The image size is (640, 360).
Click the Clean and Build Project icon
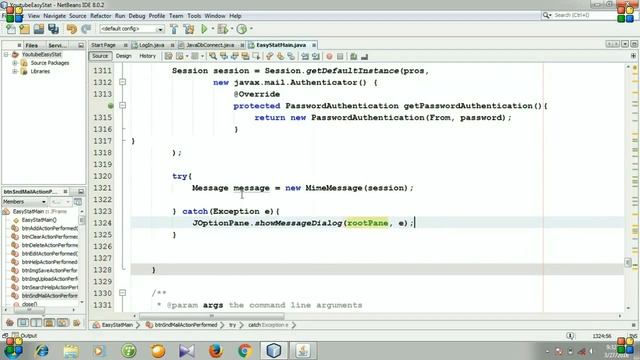[189, 29]
